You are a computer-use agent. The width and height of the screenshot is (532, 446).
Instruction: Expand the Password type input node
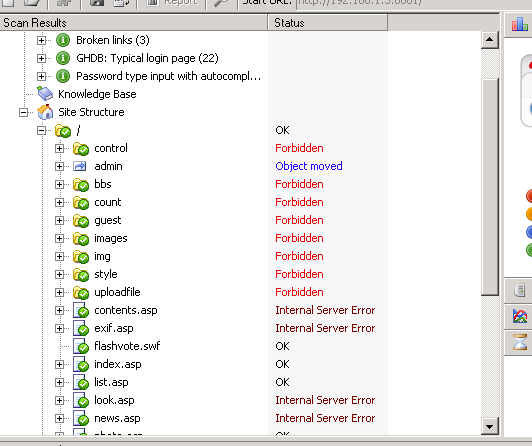[x=41, y=76]
